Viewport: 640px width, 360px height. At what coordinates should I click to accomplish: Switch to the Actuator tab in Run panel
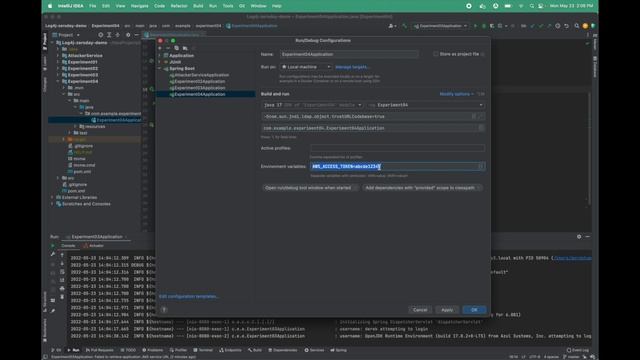(93, 246)
